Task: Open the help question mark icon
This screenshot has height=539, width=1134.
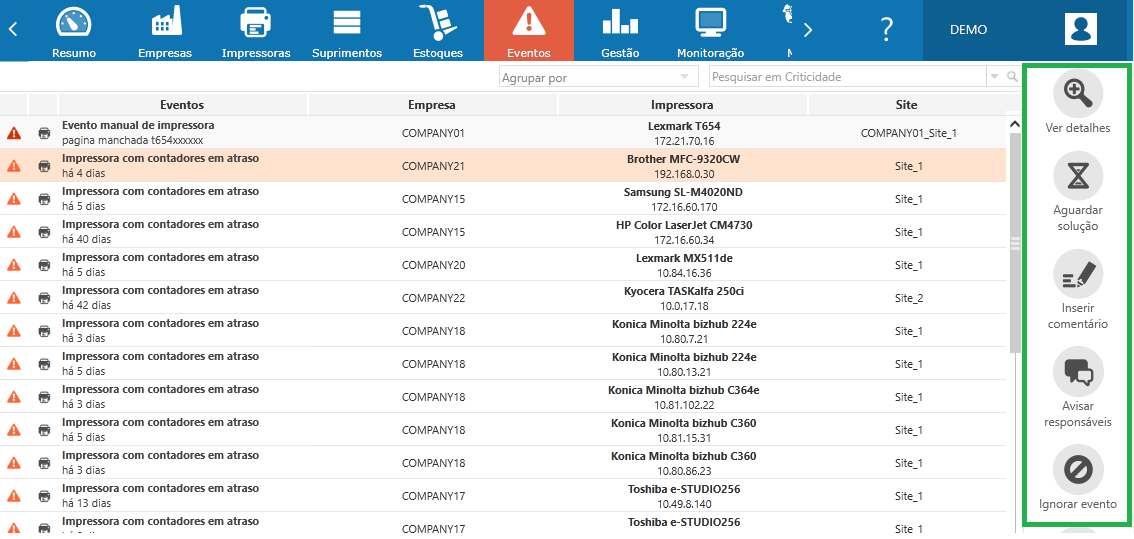Action: tap(886, 30)
